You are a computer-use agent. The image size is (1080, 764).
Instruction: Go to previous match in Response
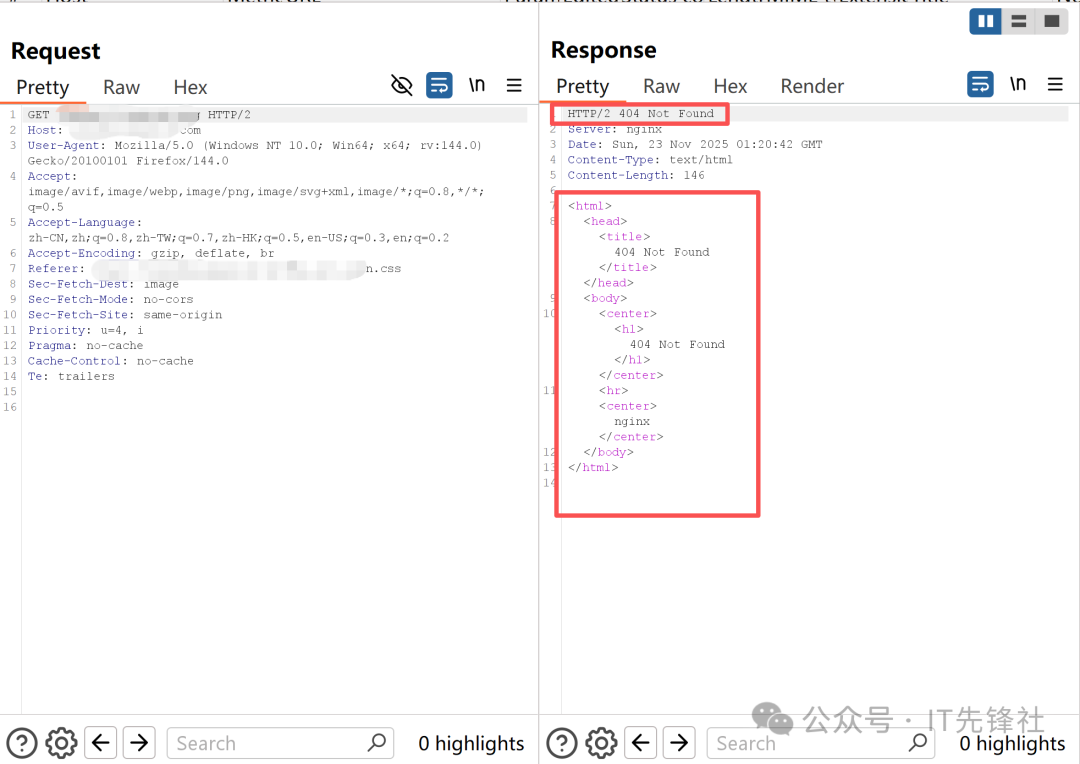click(x=641, y=743)
